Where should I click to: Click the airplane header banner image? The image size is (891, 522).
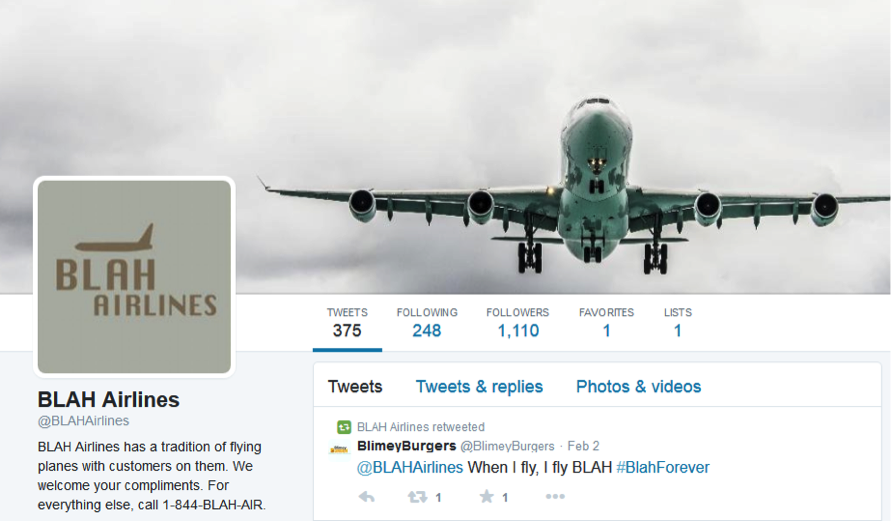click(x=446, y=147)
